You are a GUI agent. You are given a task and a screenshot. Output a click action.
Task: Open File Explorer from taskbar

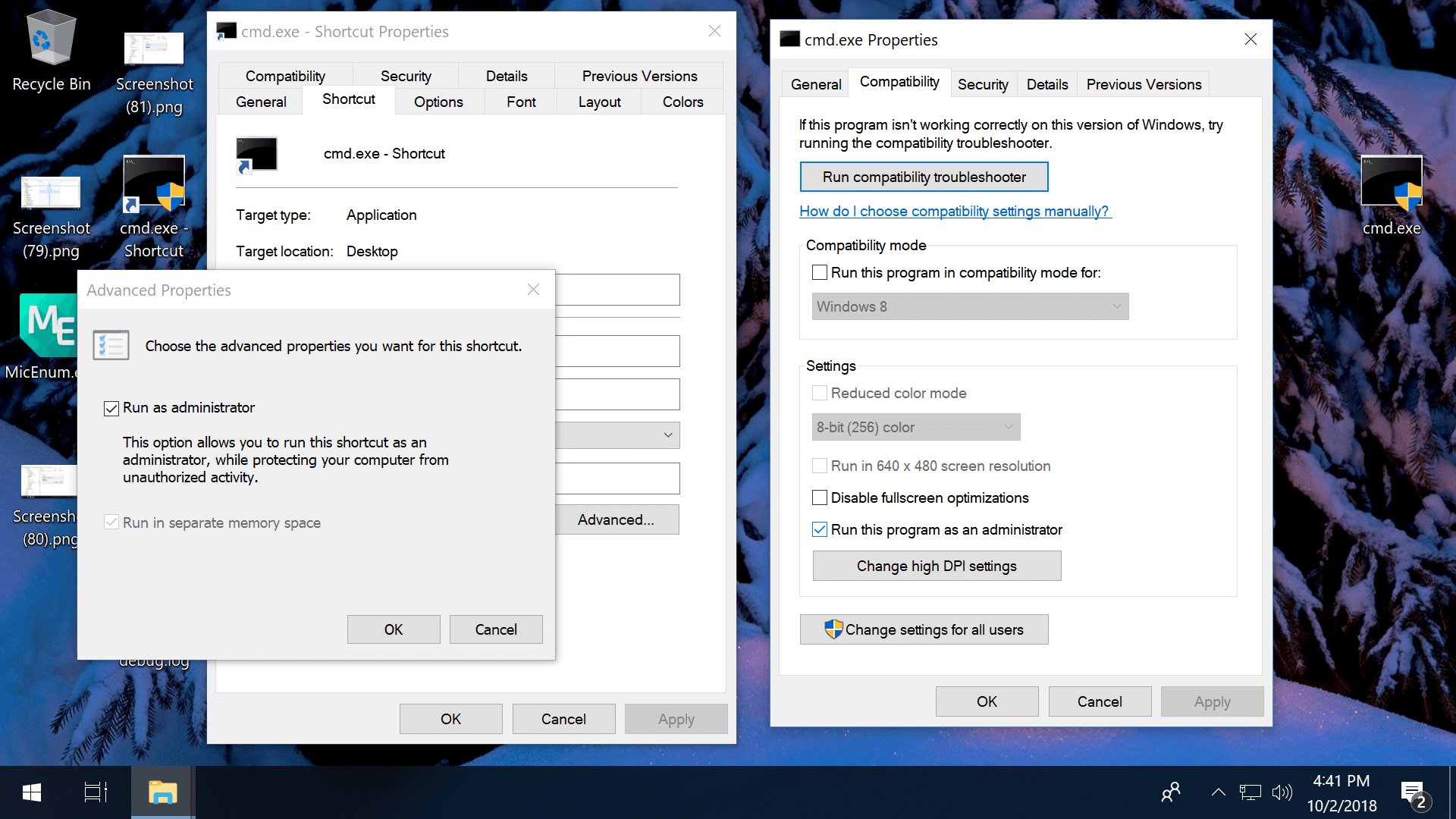click(x=162, y=792)
